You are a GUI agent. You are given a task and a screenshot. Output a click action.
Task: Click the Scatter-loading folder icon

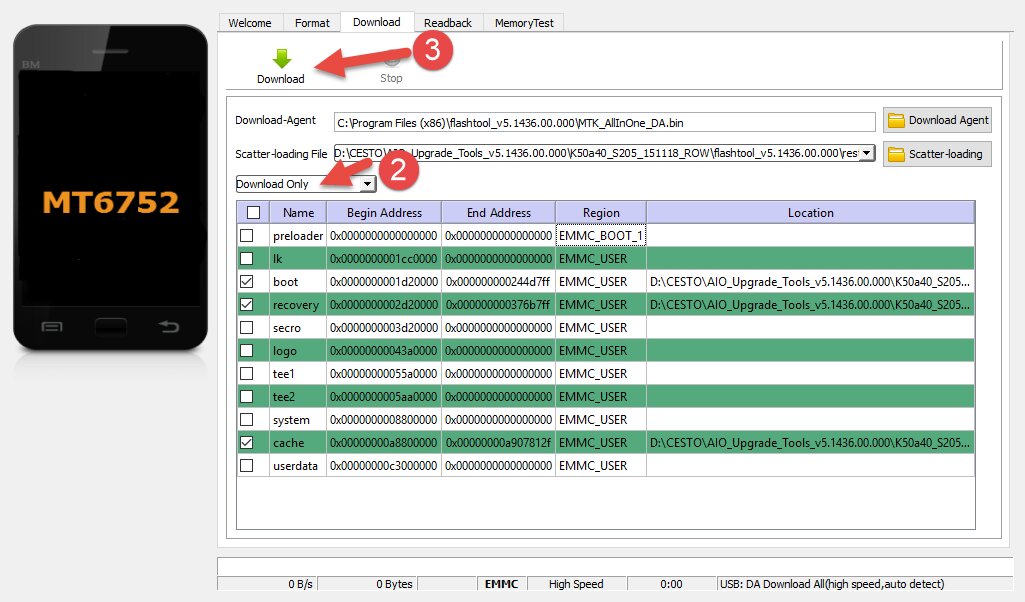pyautogui.click(x=896, y=155)
